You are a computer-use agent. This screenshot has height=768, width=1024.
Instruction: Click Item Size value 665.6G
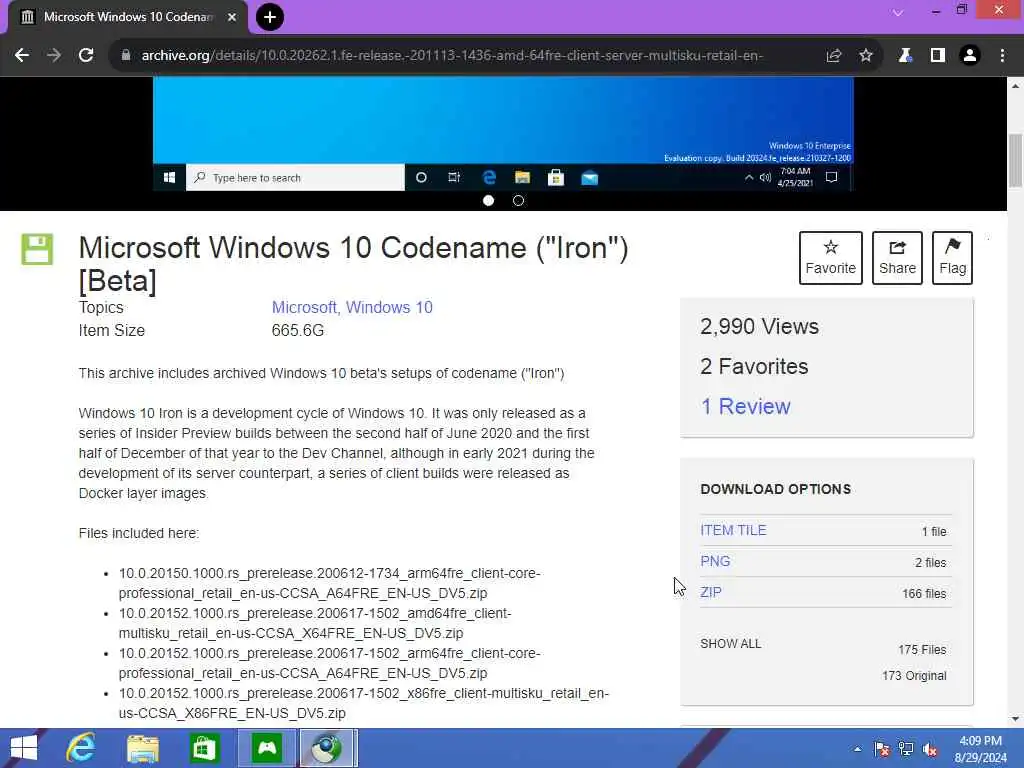pyautogui.click(x=298, y=330)
